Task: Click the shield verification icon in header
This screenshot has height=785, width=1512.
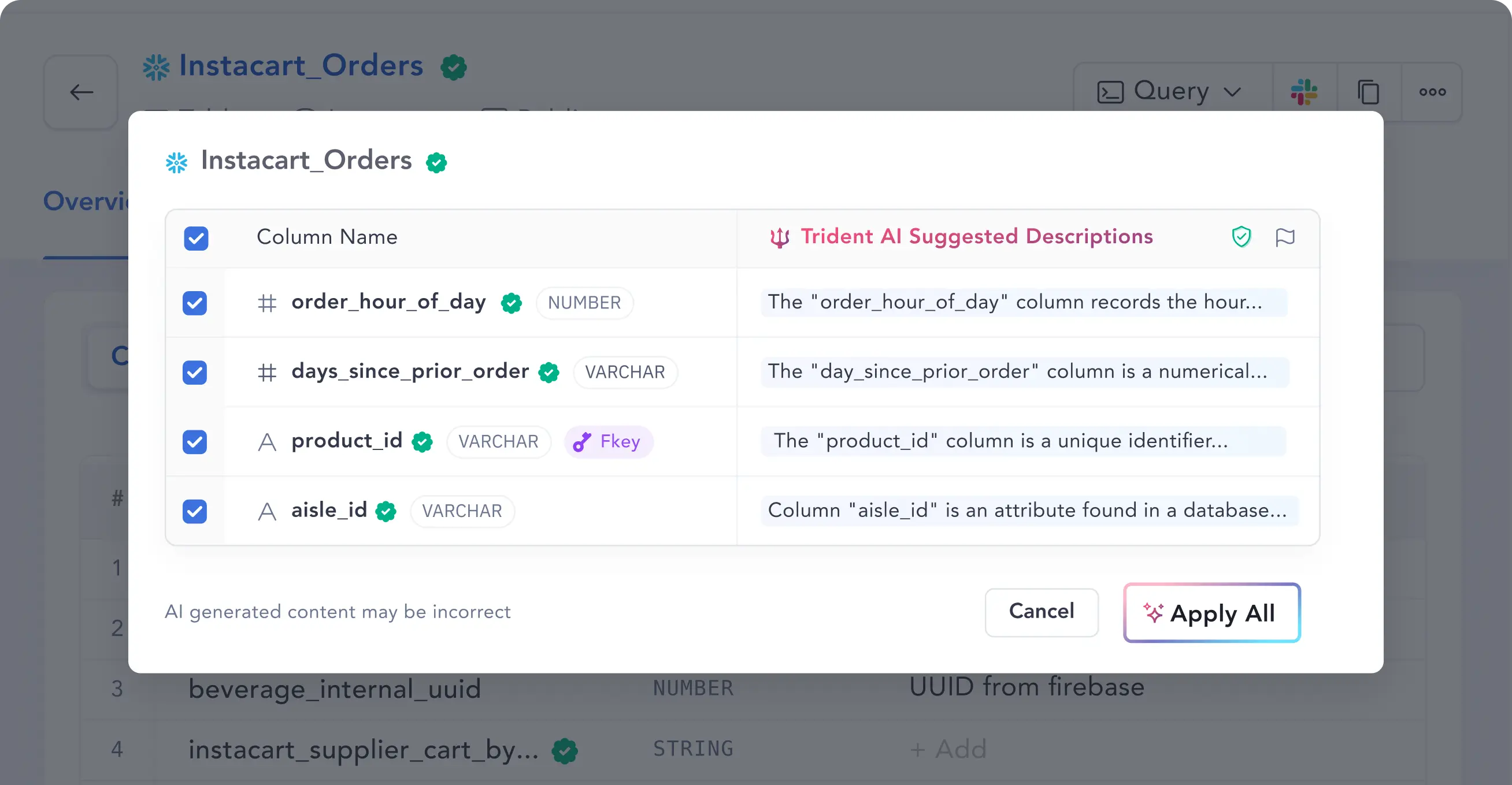Action: click(1241, 237)
